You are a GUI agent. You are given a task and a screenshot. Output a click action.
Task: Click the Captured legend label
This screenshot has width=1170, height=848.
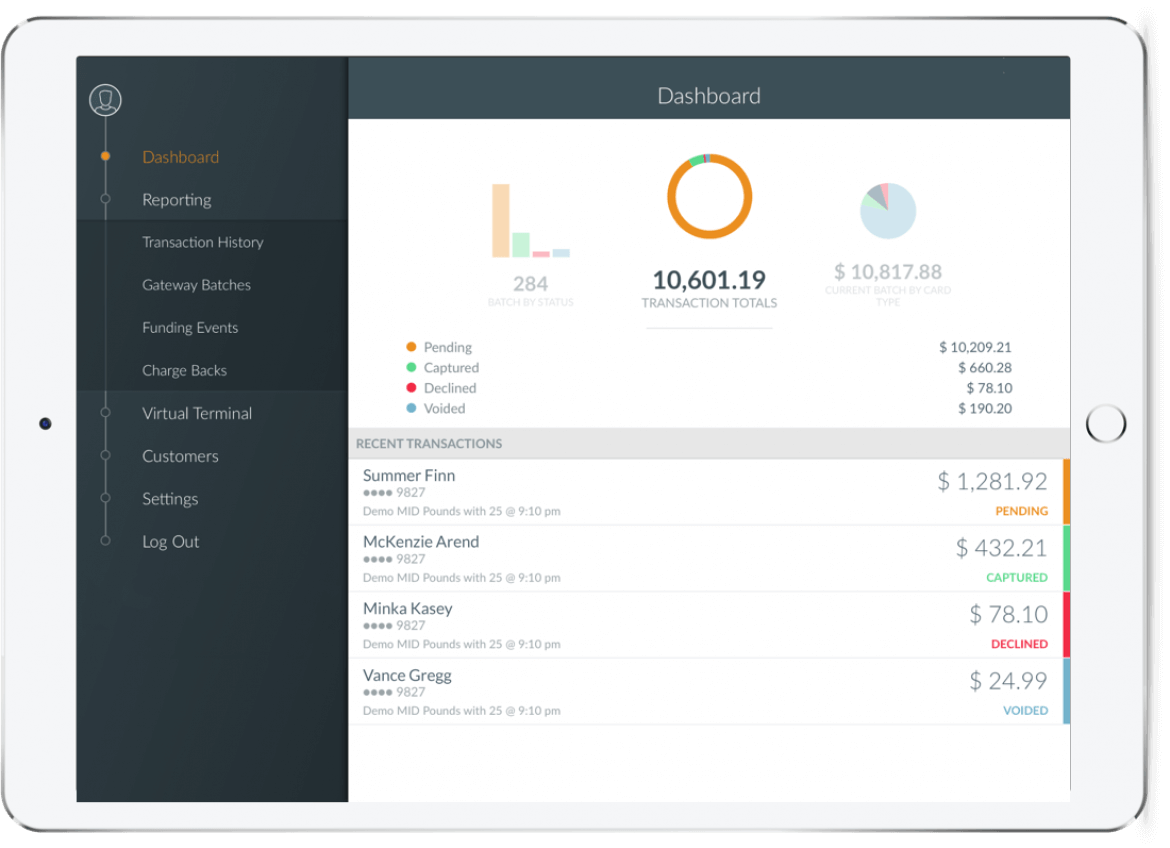451,367
